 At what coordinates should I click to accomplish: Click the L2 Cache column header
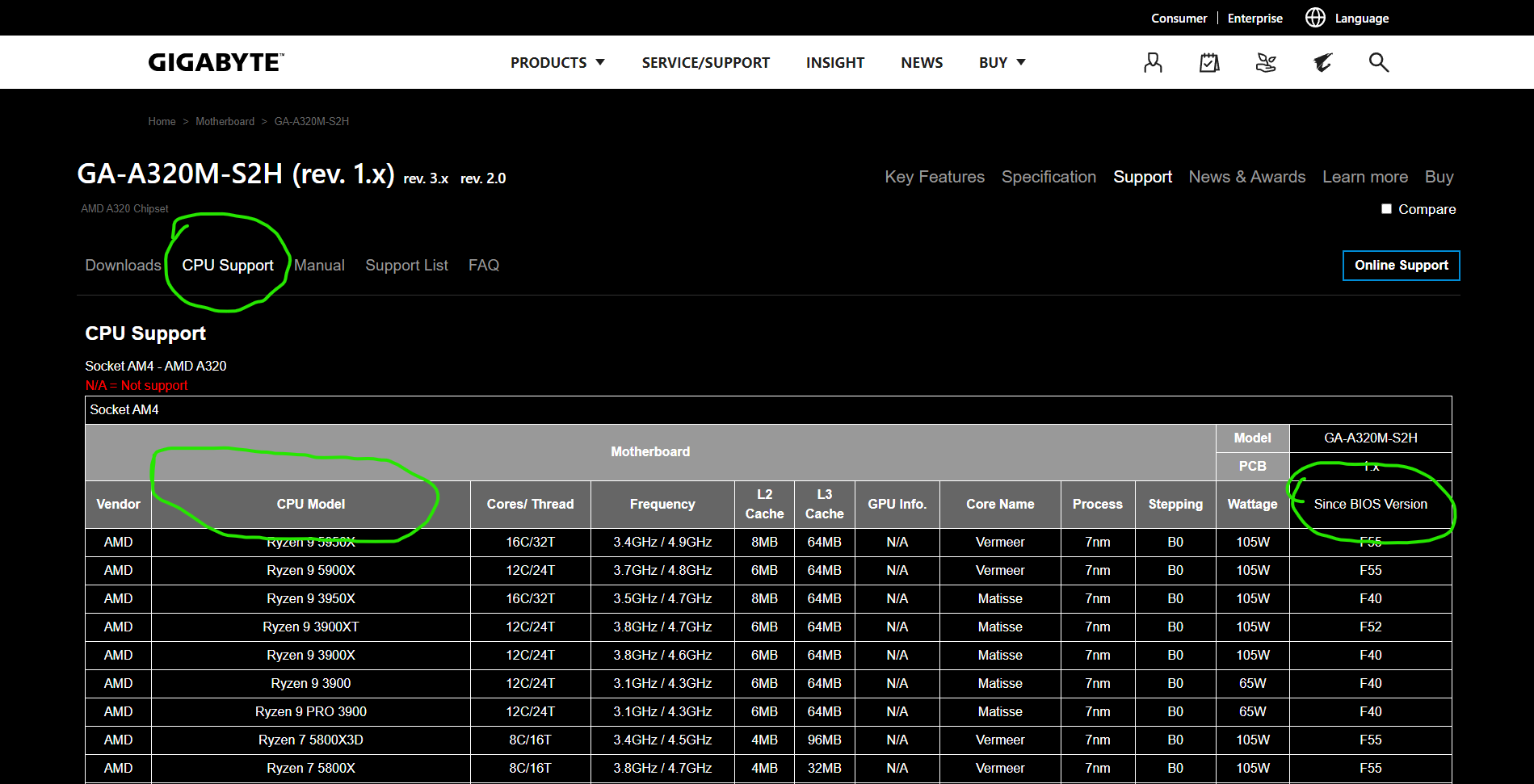pyautogui.click(x=764, y=505)
